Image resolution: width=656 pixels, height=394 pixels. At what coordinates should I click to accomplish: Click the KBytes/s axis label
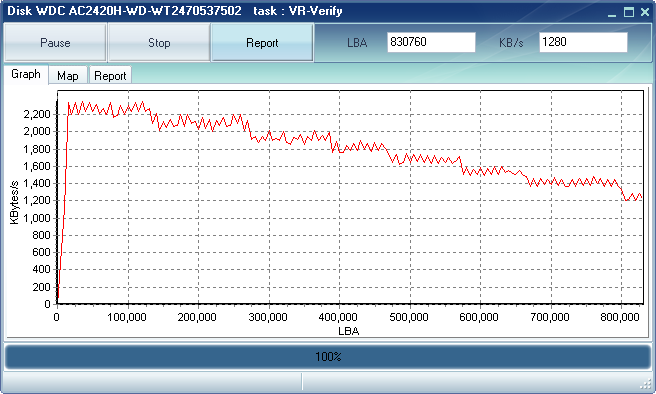pos(15,202)
